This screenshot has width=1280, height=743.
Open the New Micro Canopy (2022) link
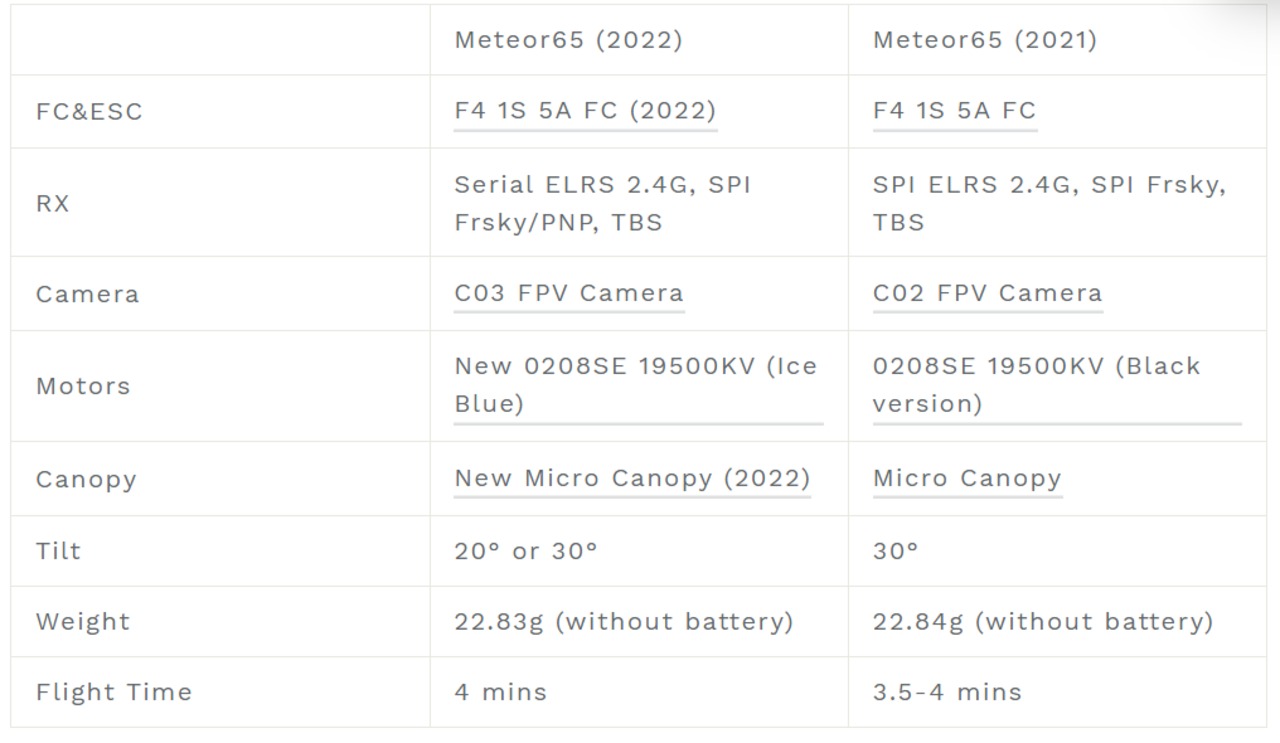632,478
